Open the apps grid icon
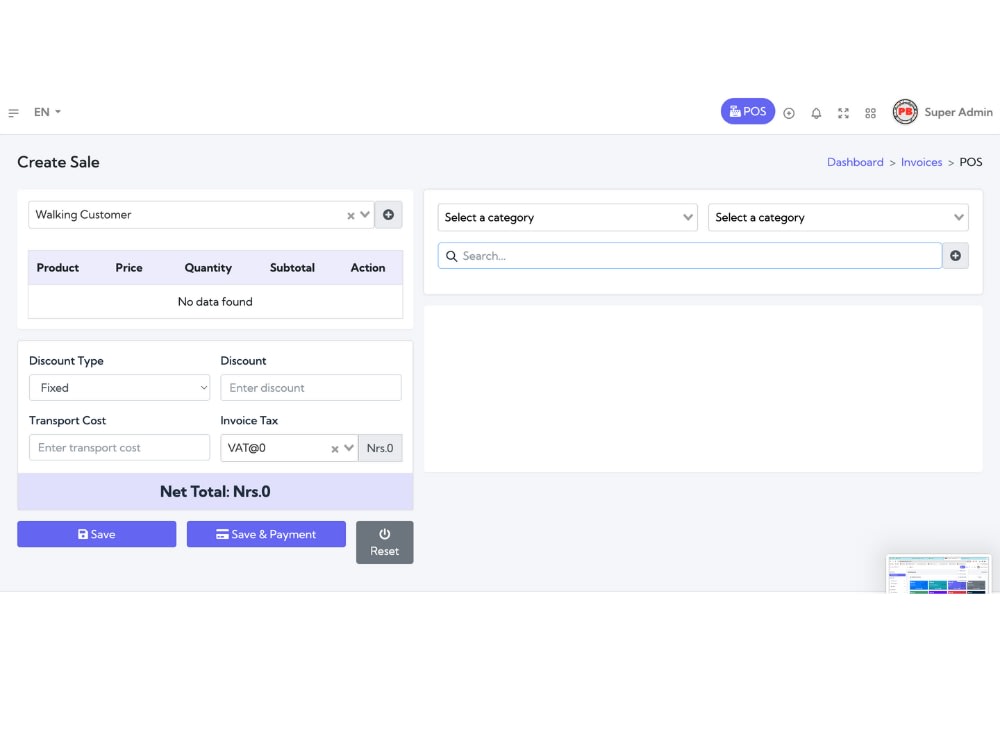 pyautogui.click(x=871, y=114)
